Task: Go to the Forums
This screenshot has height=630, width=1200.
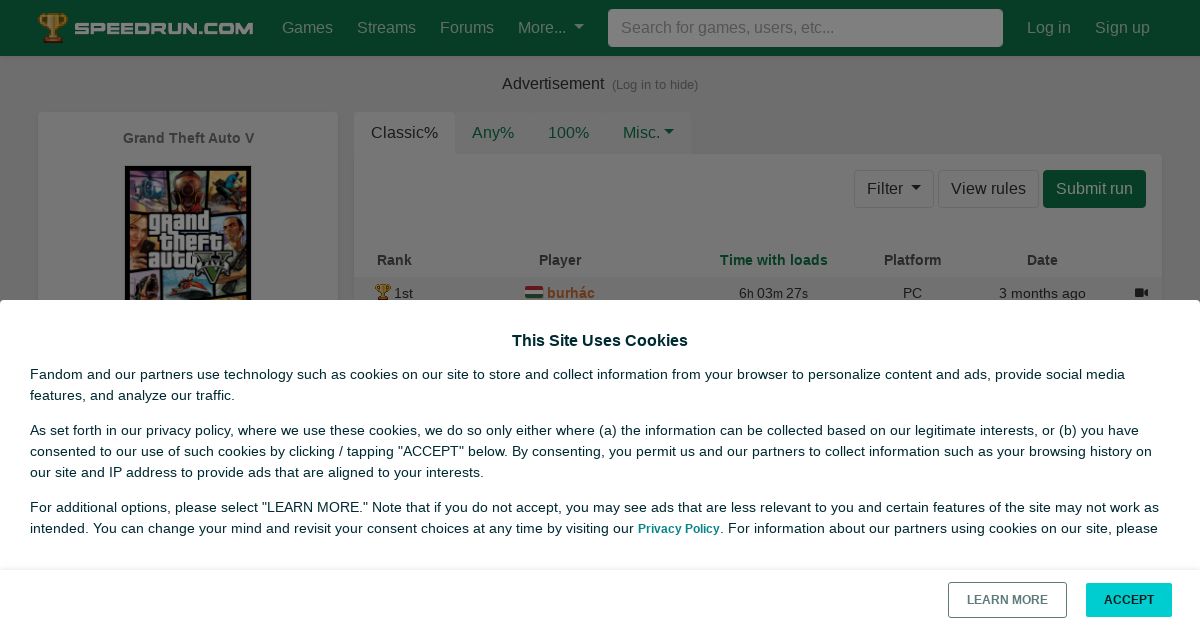Action: (x=467, y=28)
